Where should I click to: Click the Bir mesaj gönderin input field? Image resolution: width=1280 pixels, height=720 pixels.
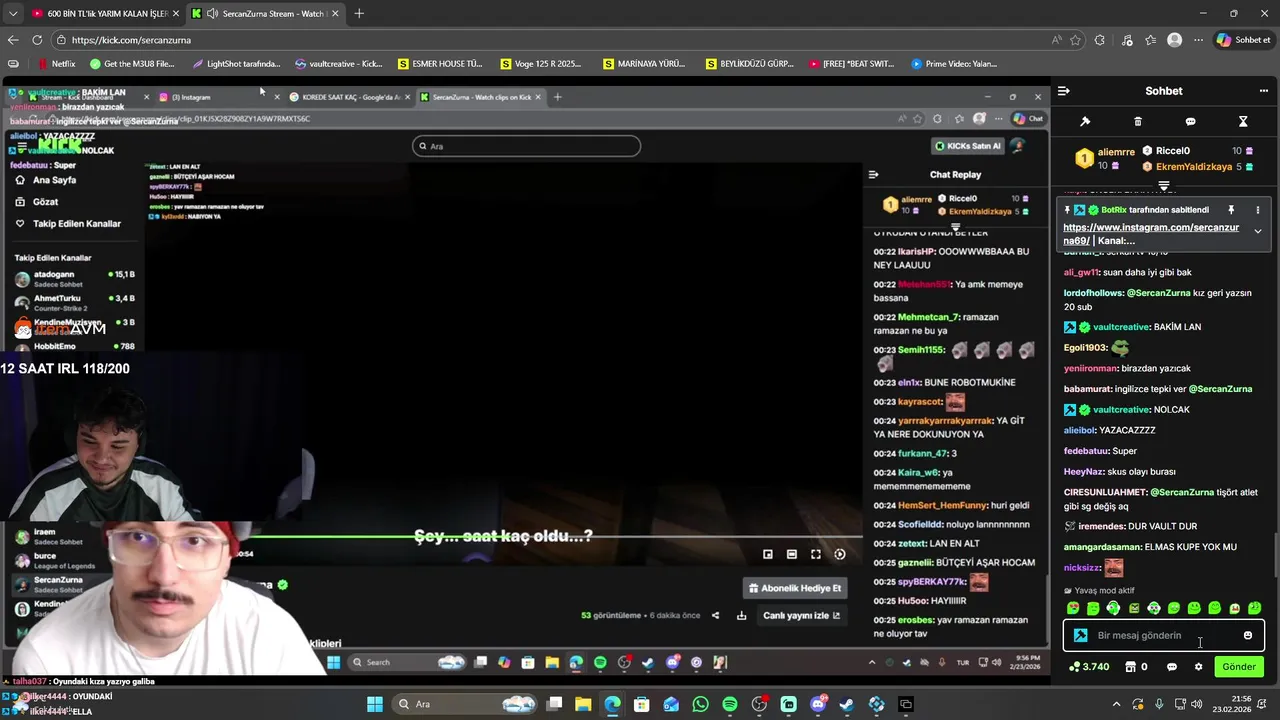click(x=1164, y=635)
